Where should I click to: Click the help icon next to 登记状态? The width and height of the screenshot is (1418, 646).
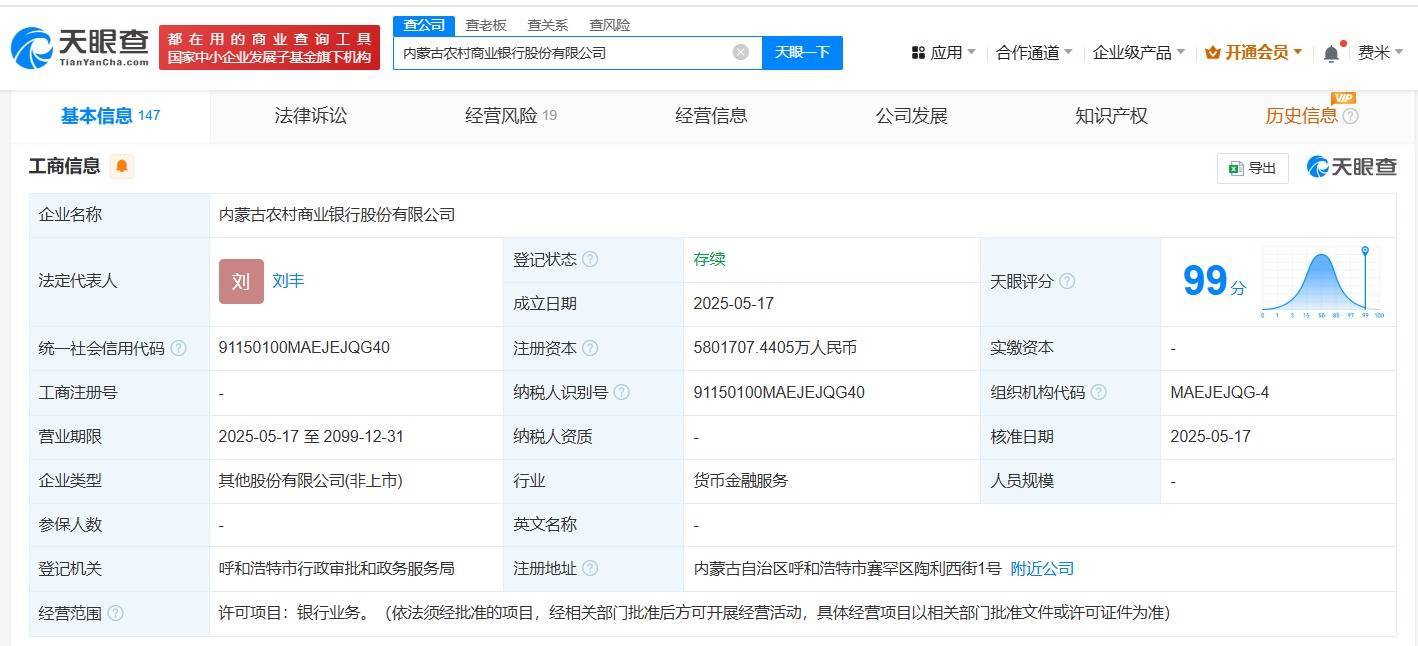[x=590, y=259]
